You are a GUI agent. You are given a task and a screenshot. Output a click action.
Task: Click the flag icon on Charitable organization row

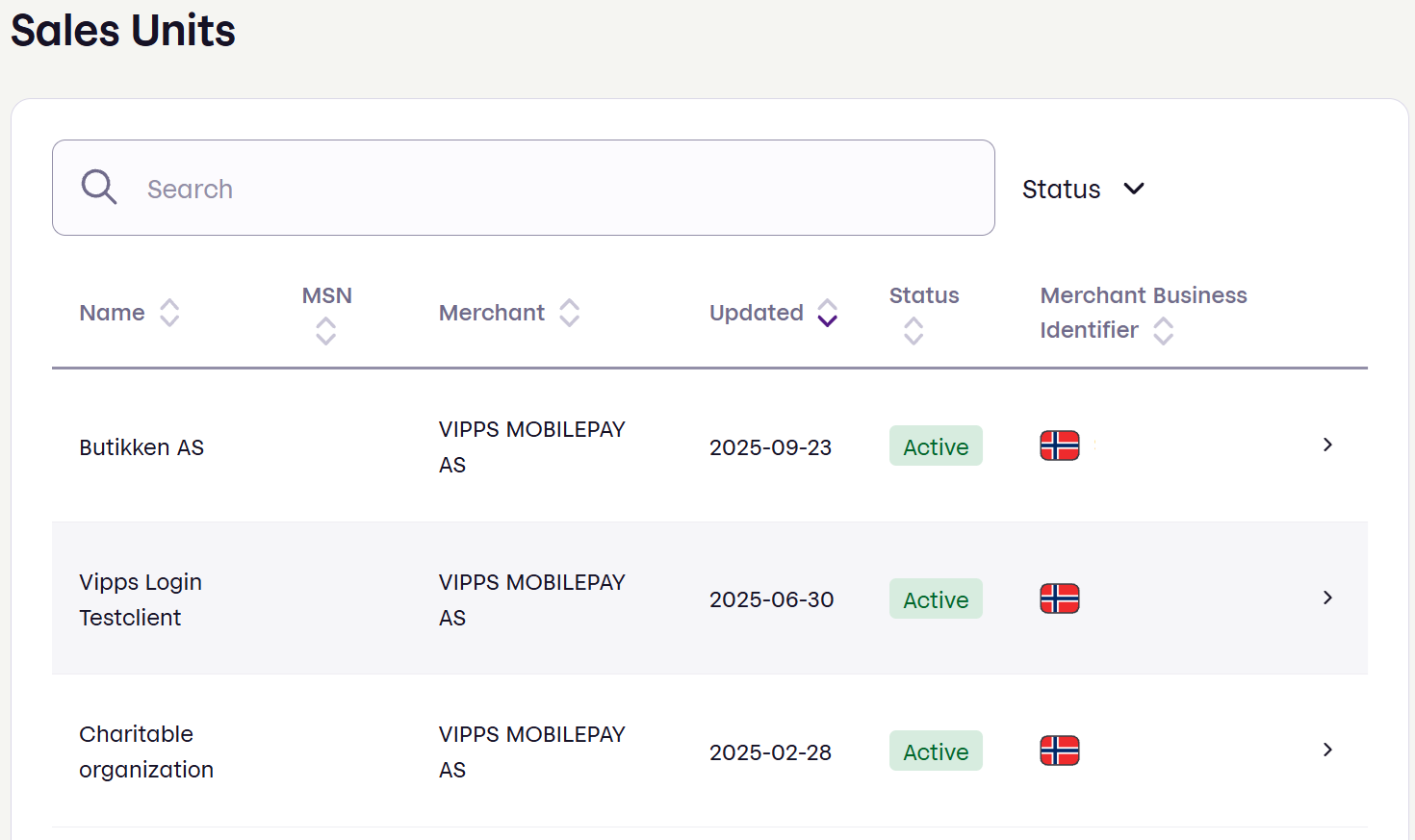1059,751
